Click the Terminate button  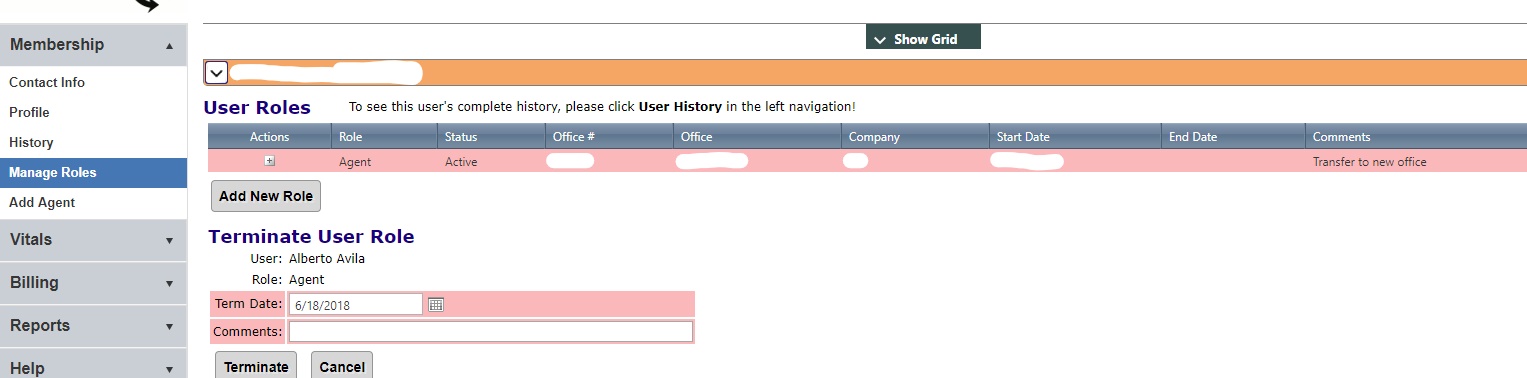(256, 366)
